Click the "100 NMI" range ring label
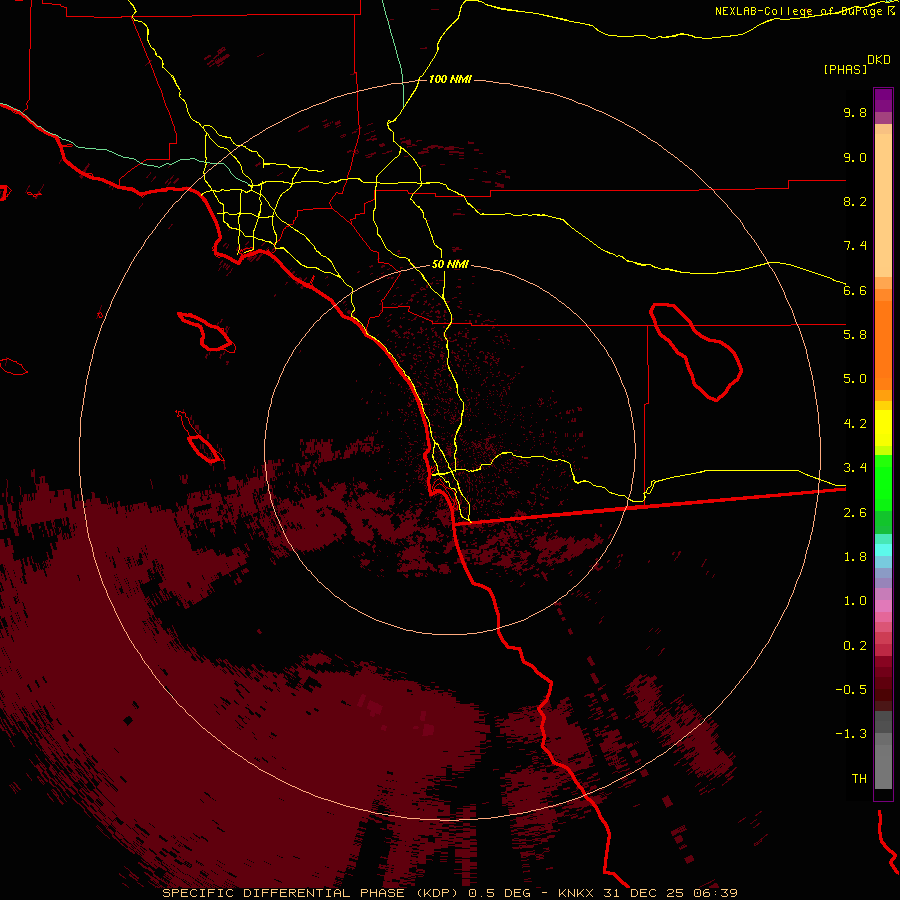 coord(450,79)
